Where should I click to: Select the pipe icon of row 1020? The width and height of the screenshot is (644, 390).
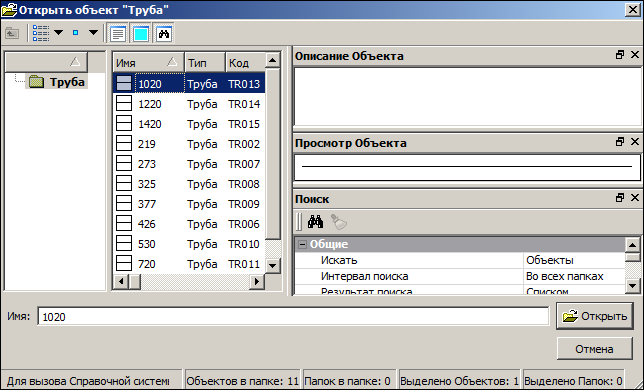pos(124,83)
